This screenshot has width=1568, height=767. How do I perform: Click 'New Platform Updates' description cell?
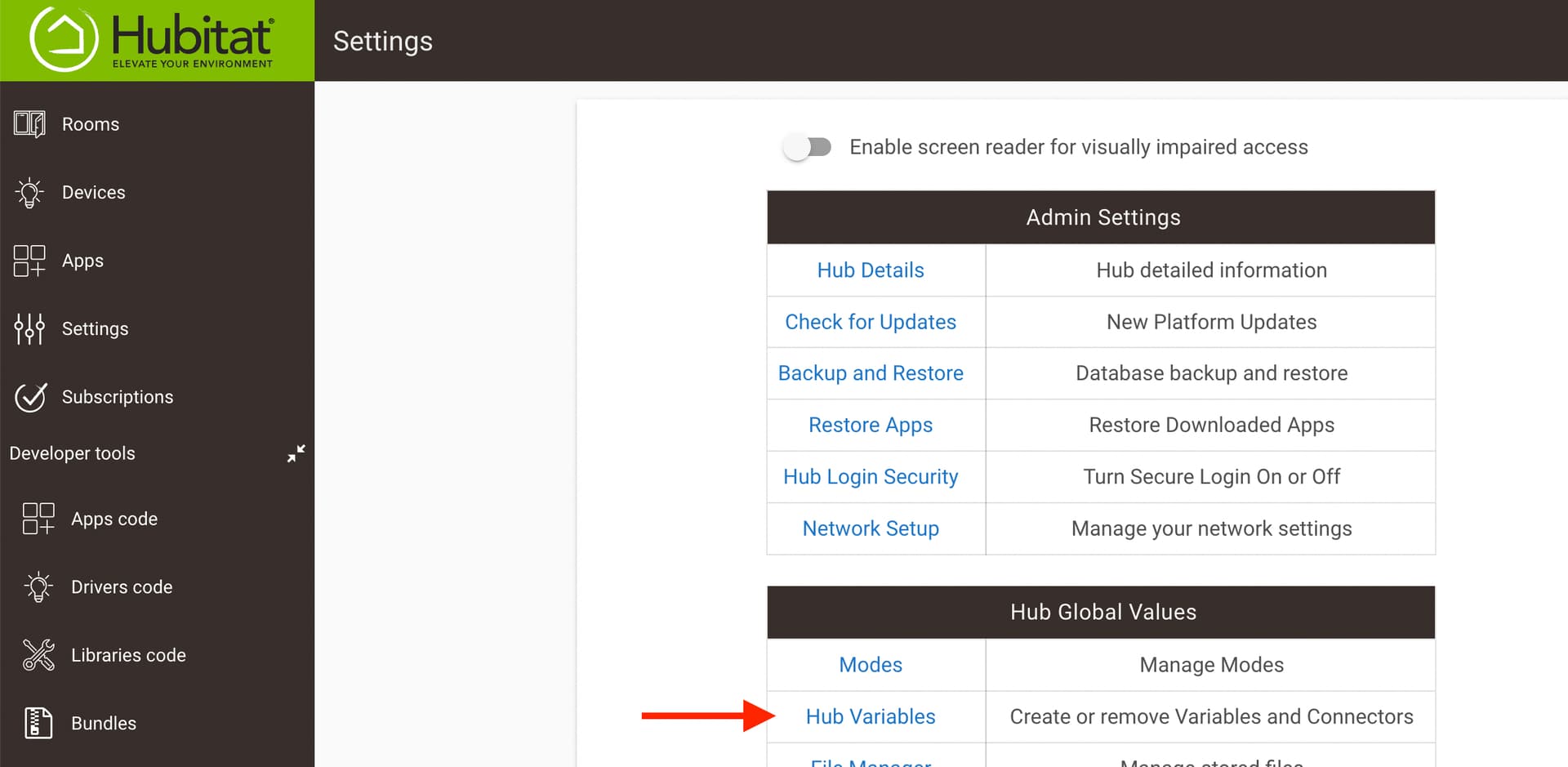point(1211,322)
